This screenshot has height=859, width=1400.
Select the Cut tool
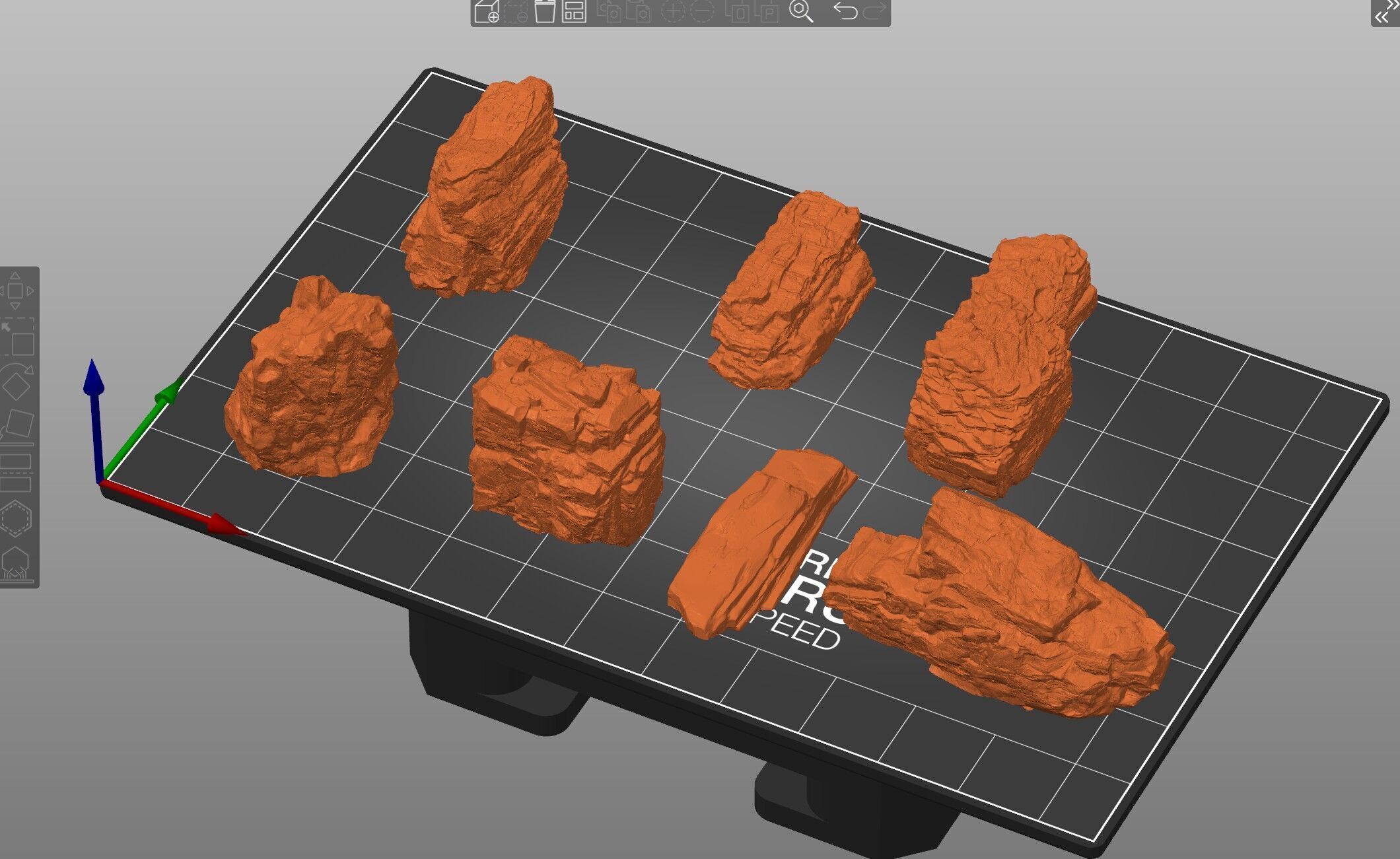(17, 472)
